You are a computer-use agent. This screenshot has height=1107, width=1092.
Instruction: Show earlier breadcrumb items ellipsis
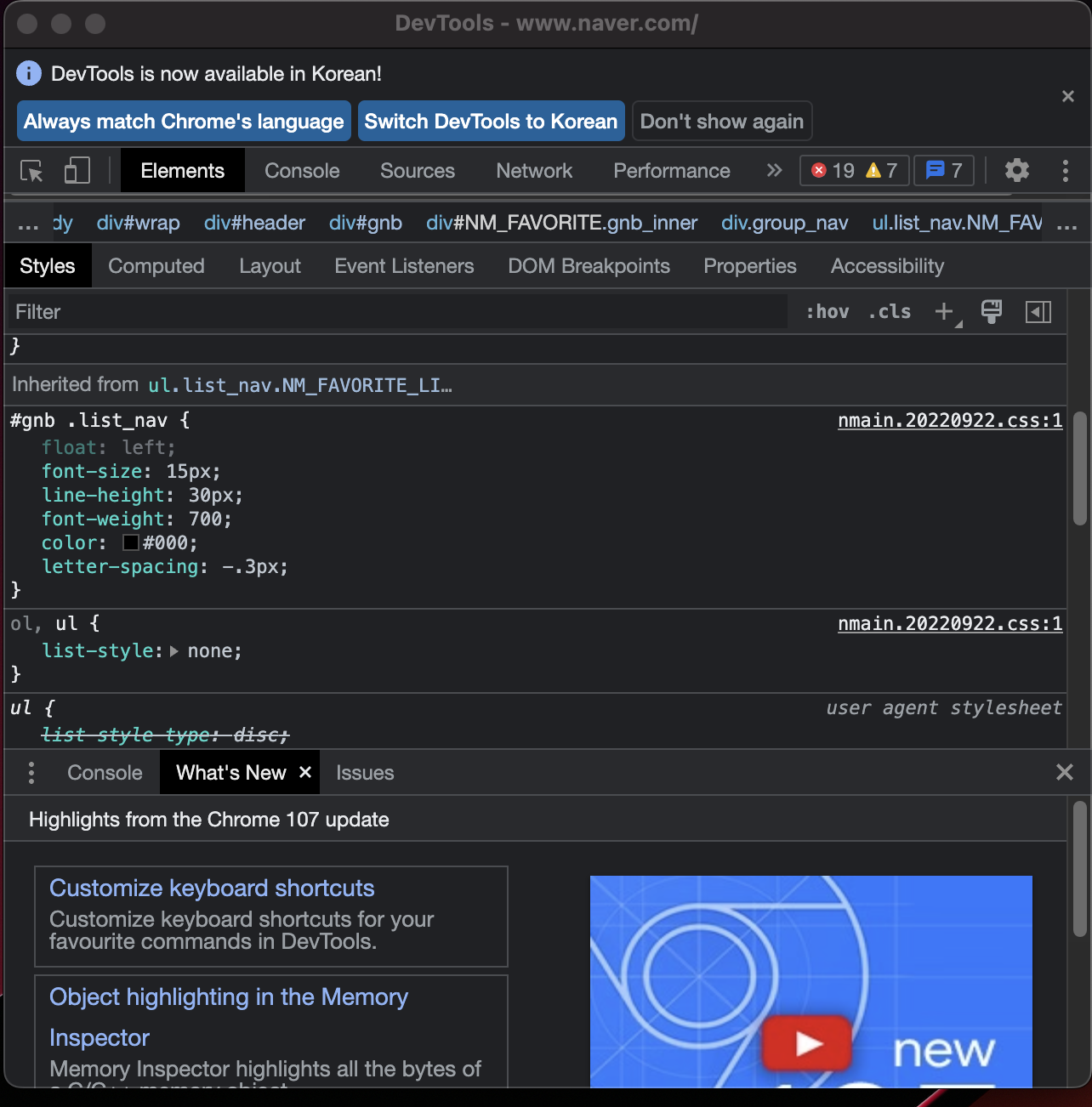(28, 224)
